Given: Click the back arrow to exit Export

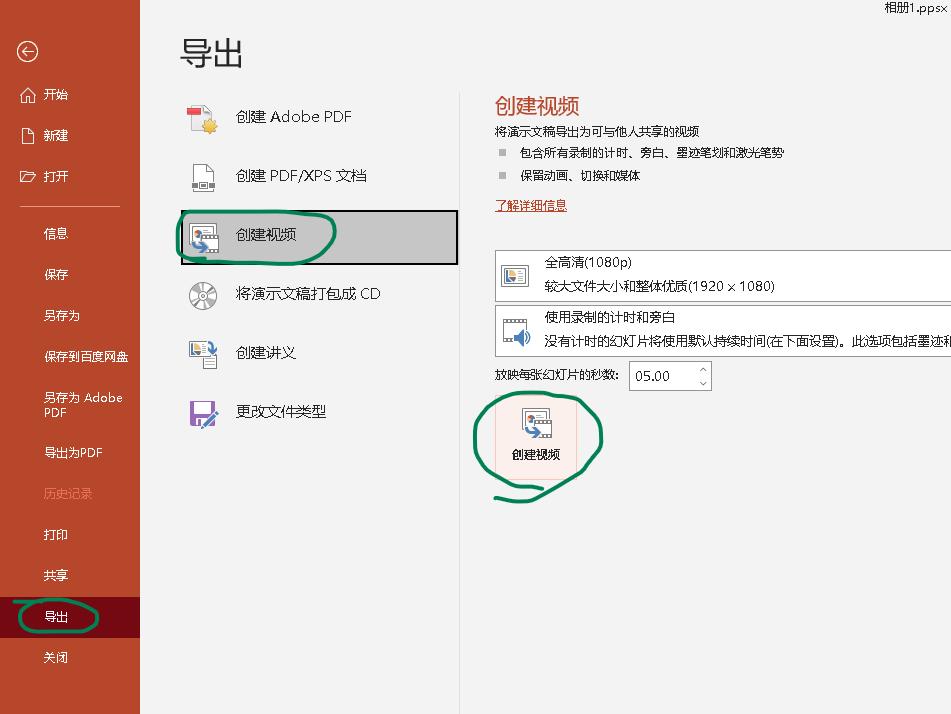Looking at the screenshot, I should point(29,51).
